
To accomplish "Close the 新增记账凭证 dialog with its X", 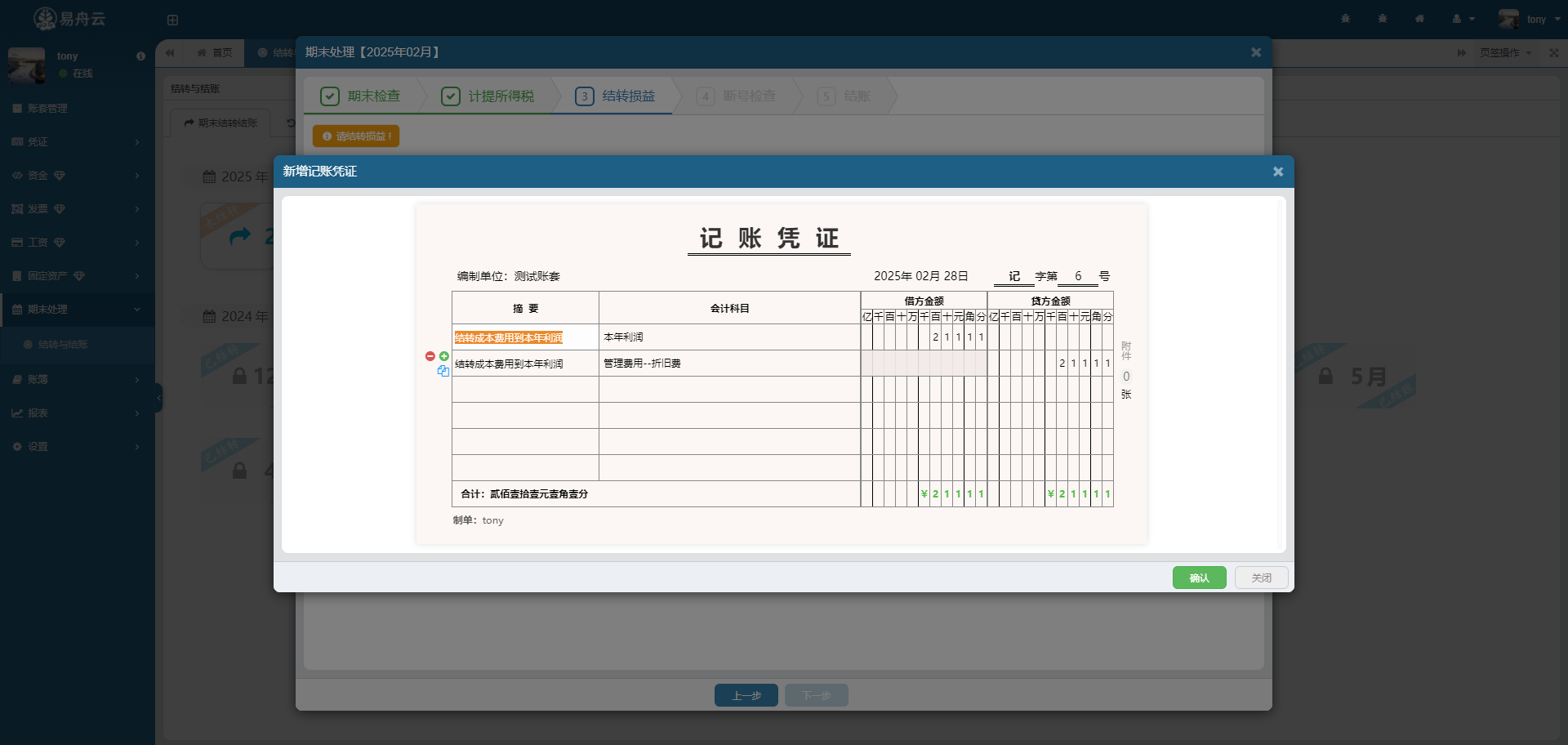I will (1278, 172).
